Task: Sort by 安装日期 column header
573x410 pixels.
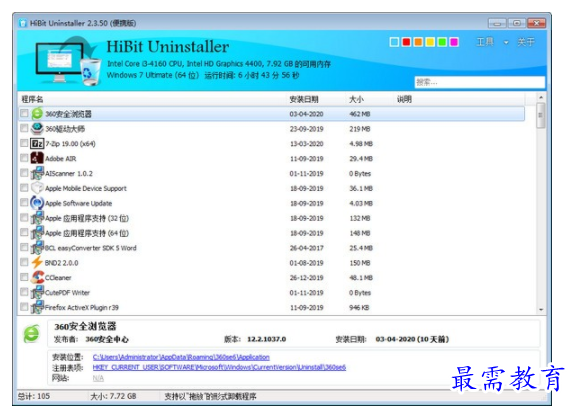Action: (304, 99)
